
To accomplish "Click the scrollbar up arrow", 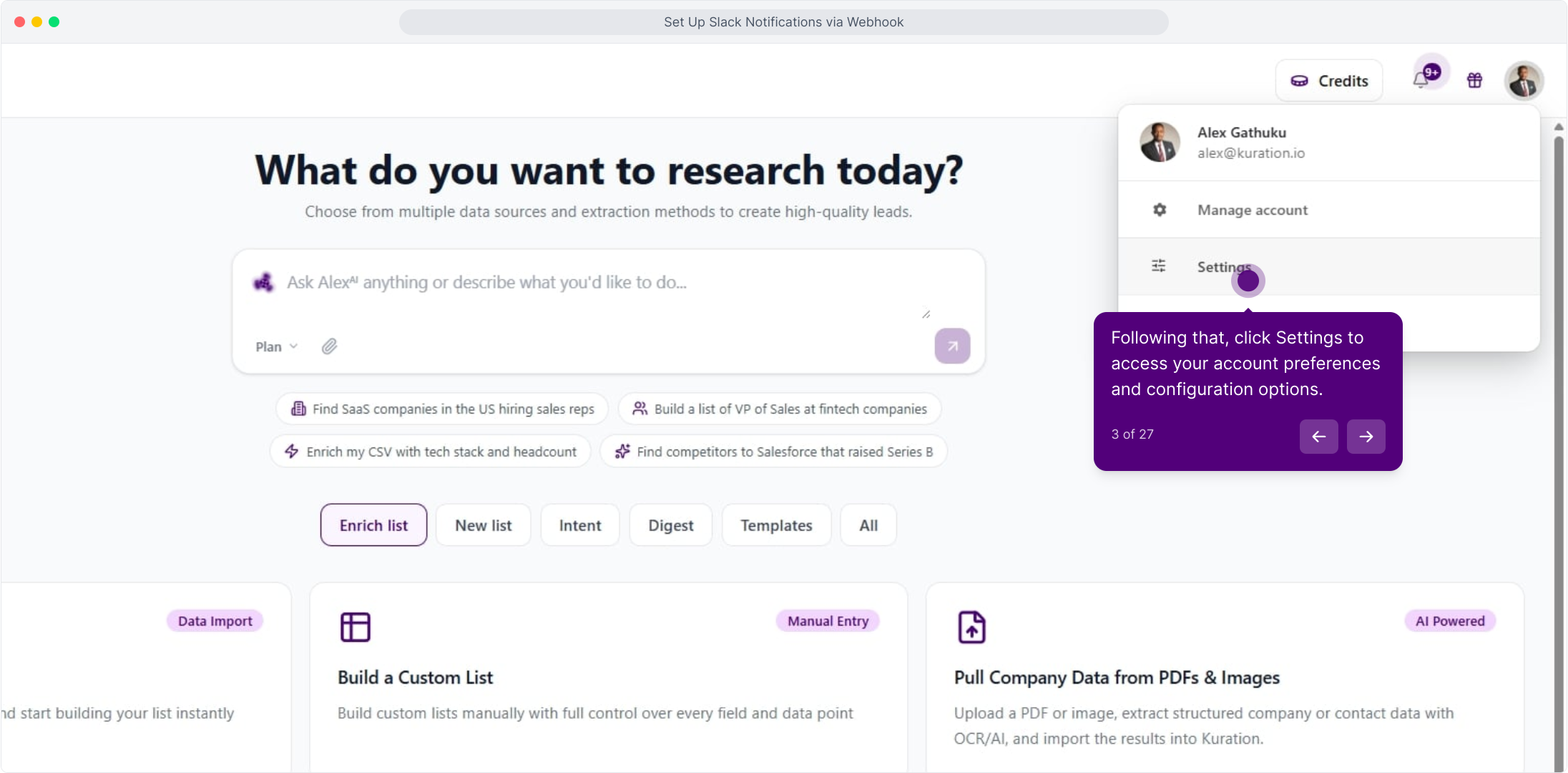I will click(x=1558, y=127).
